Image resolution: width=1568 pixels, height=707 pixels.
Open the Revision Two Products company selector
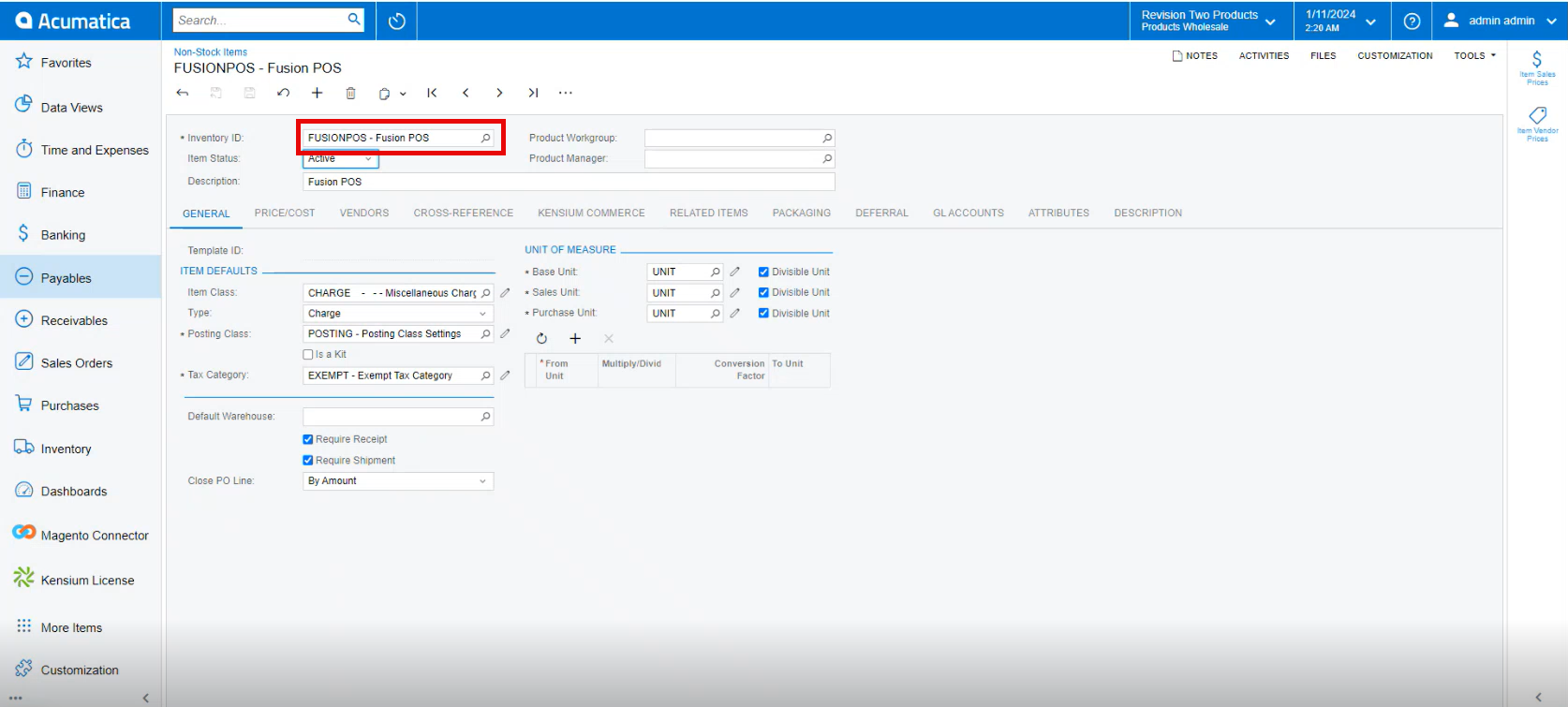point(1208,21)
